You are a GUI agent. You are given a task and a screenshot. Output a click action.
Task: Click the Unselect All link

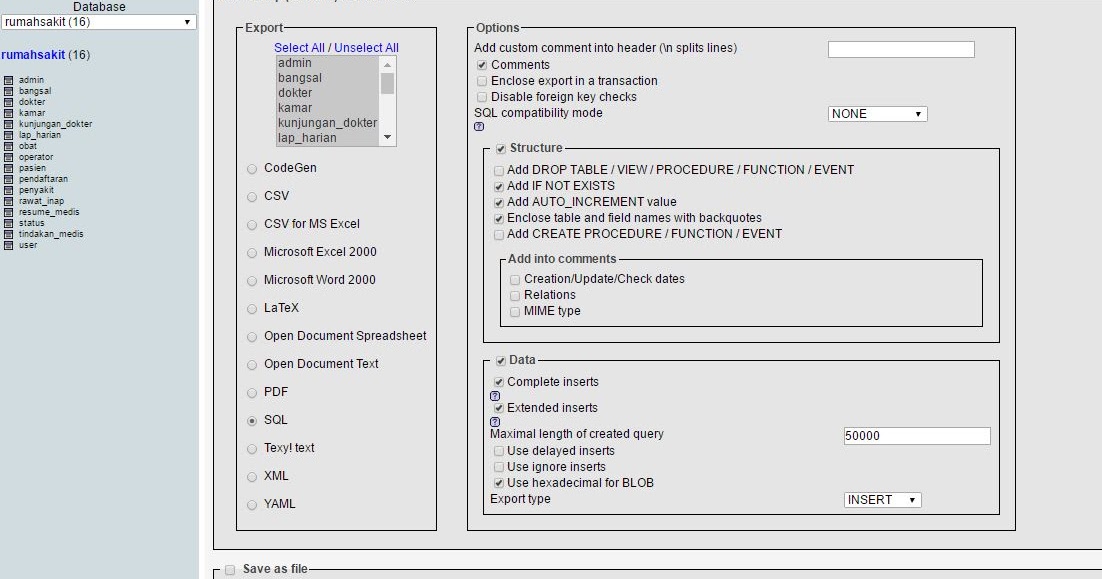[x=366, y=48]
